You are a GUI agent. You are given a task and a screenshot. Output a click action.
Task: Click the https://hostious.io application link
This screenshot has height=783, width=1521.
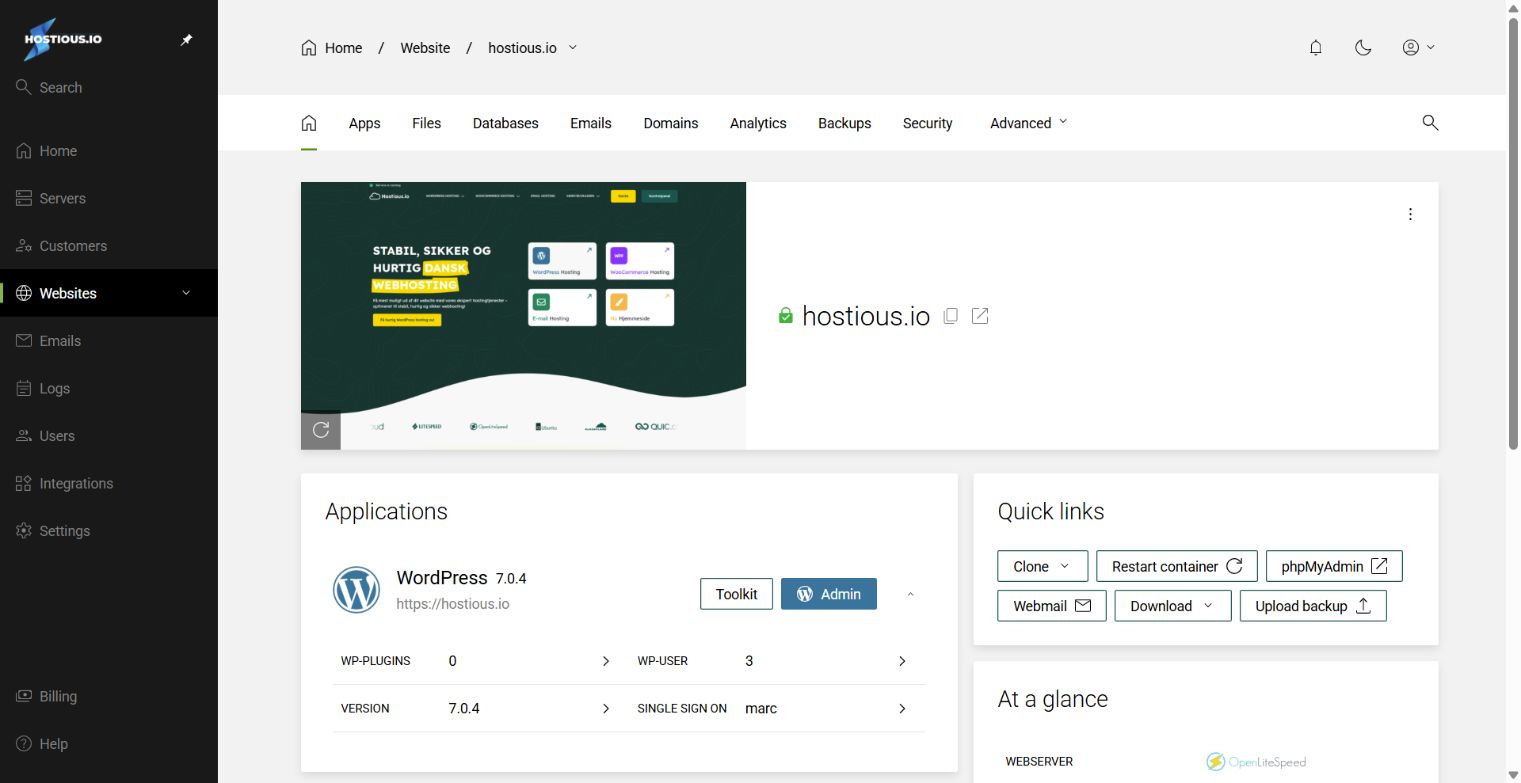pyautogui.click(x=453, y=604)
